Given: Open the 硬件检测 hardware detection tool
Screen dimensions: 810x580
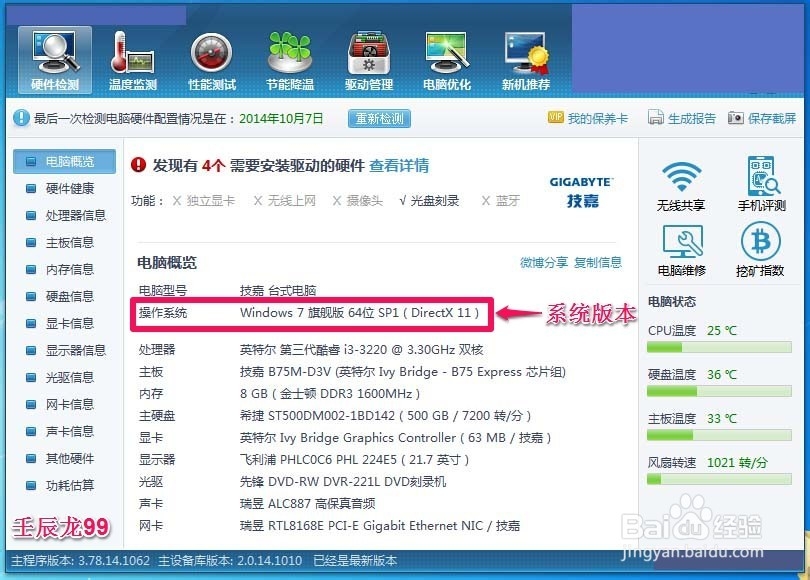Looking at the screenshot, I should pyautogui.click(x=55, y=60).
